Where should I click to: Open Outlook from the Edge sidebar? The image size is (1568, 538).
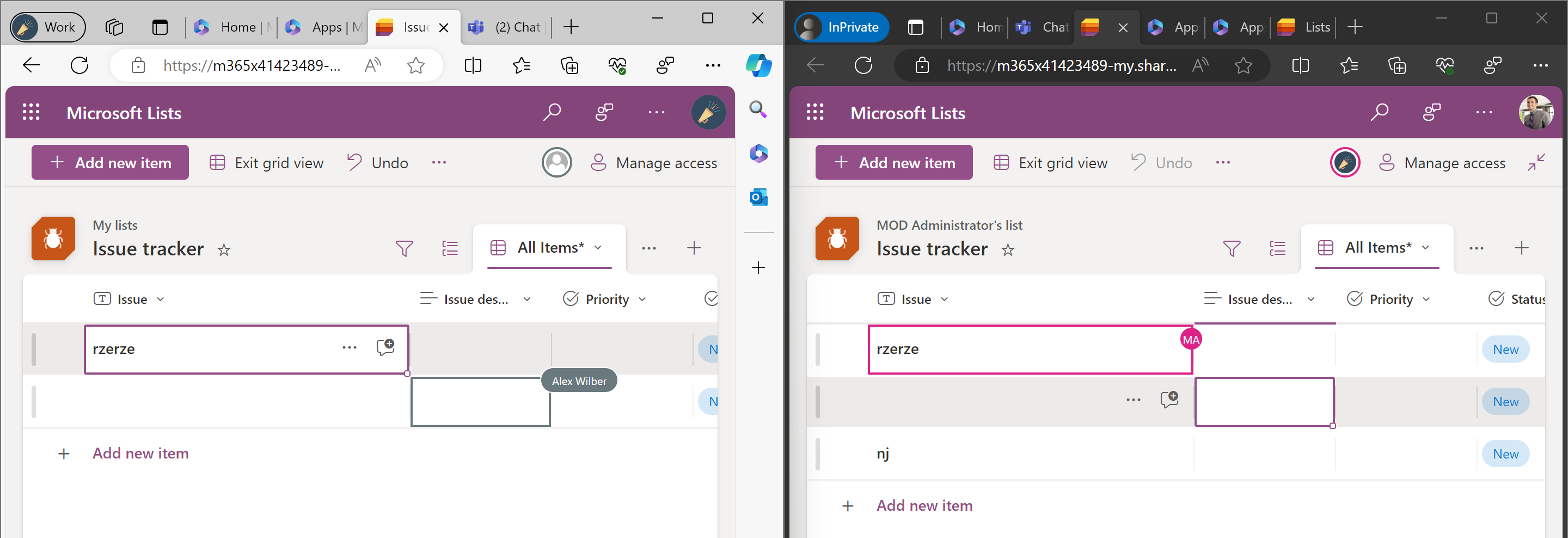(x=758, y=197)
